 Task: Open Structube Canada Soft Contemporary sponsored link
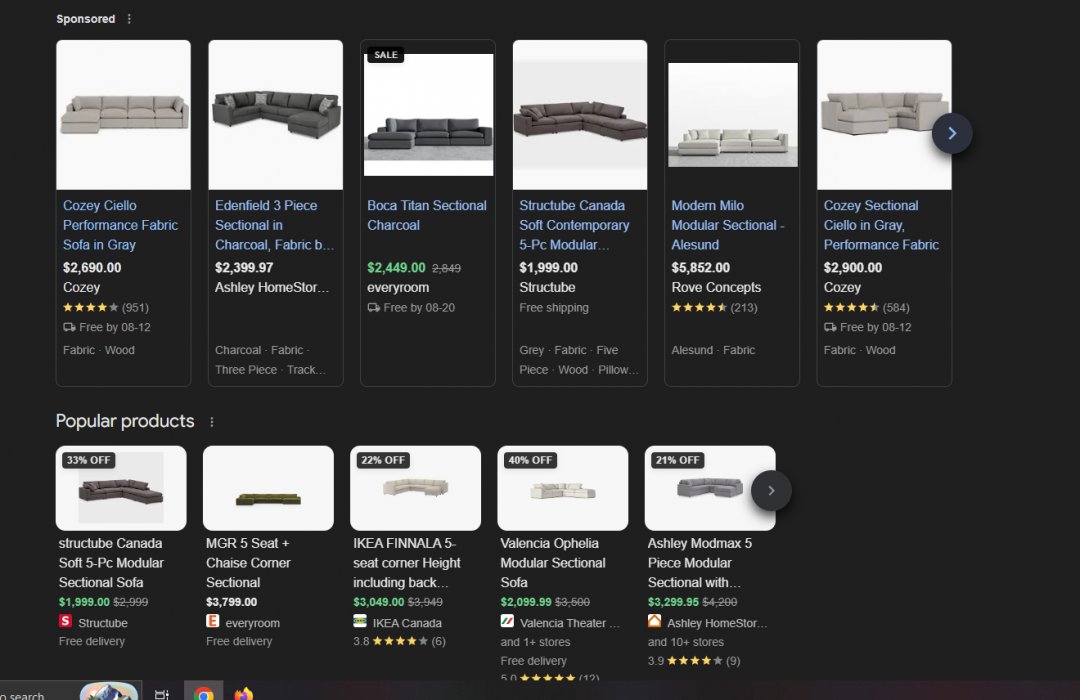pos(574,225)
